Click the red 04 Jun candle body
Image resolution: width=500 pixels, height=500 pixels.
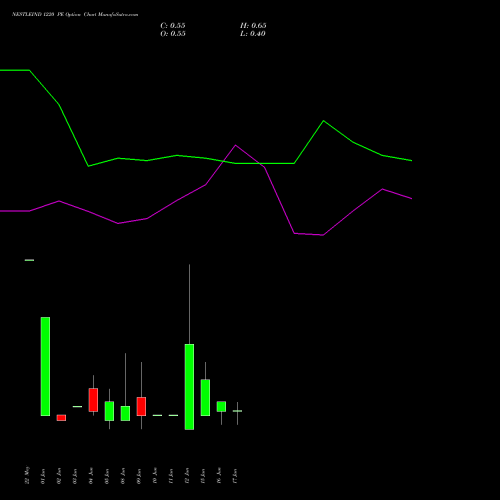(x=93, y=400)
